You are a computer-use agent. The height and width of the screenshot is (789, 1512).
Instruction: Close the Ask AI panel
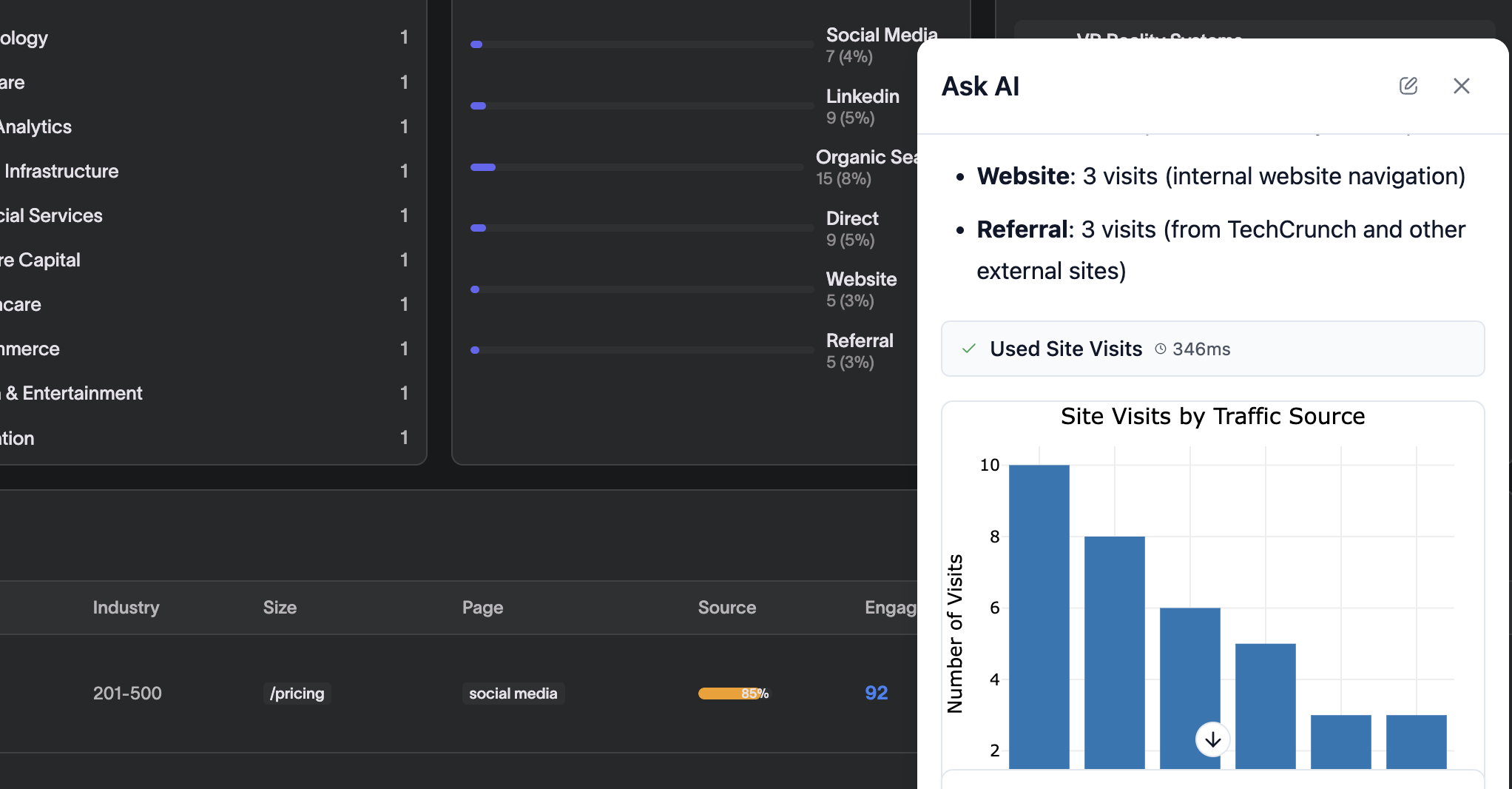pos(1461,86)
